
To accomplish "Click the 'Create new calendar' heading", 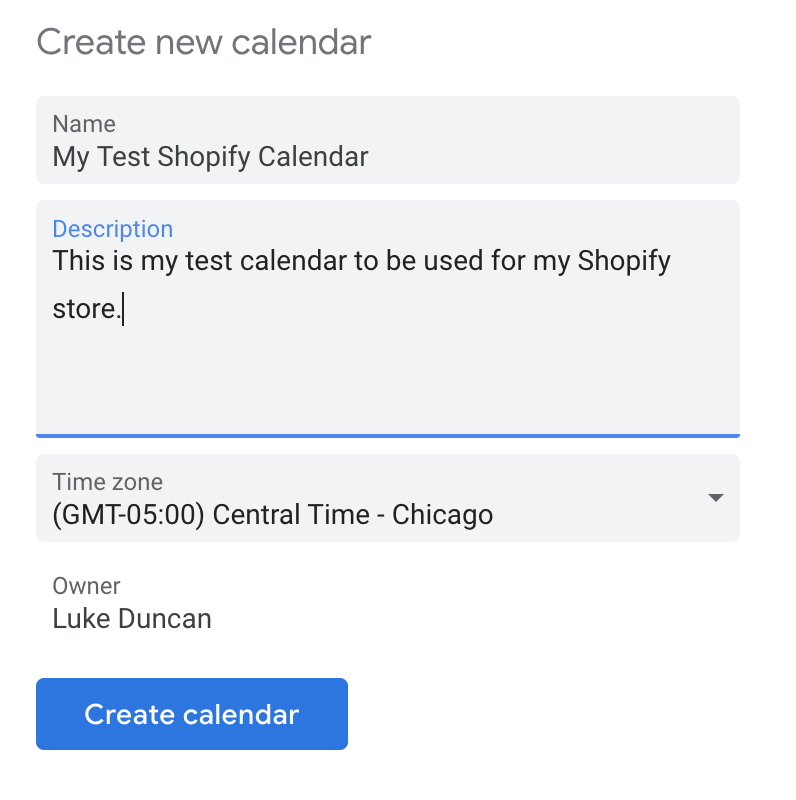I will click(204, 43).
